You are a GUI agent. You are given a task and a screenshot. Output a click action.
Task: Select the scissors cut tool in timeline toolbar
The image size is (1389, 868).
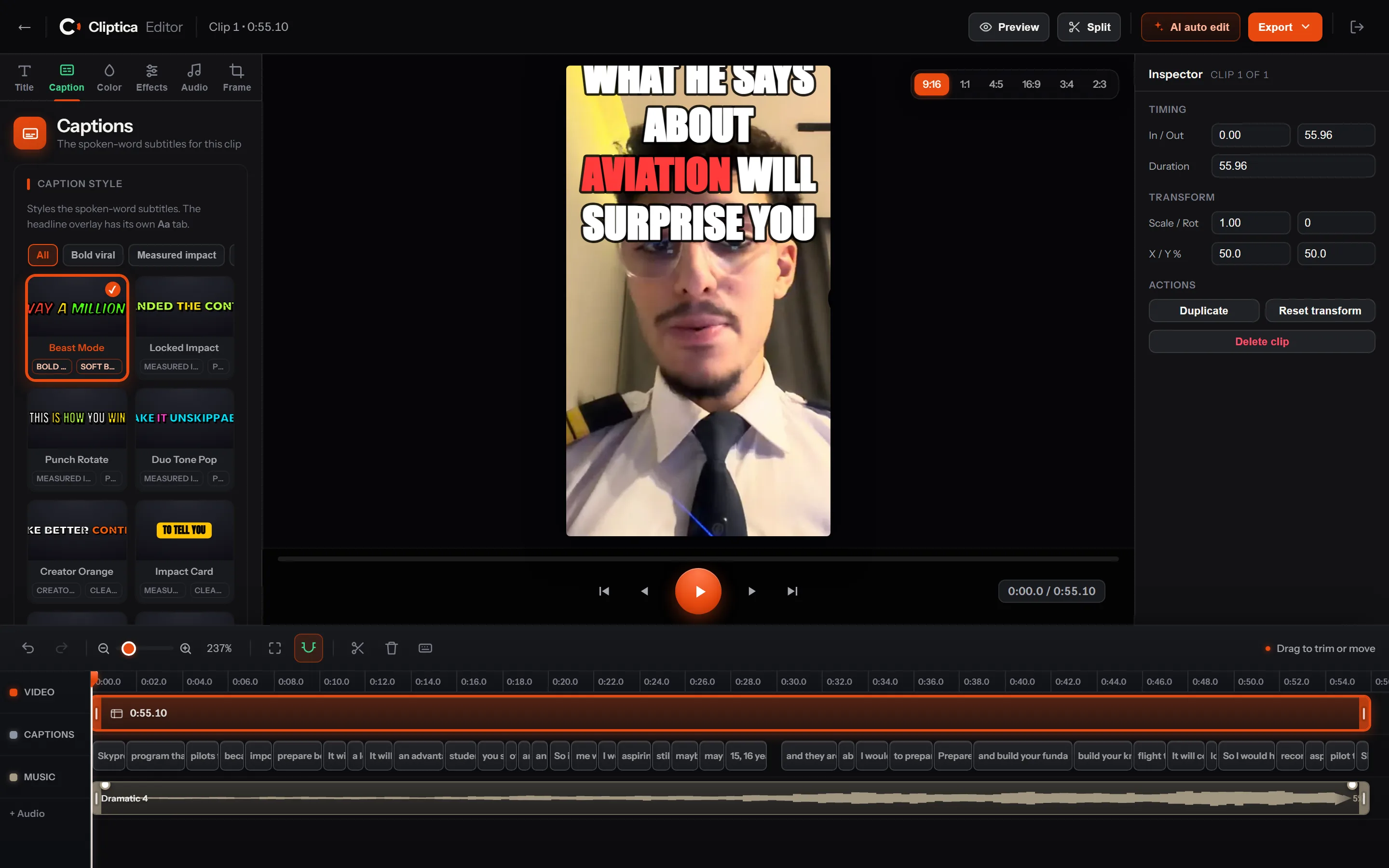pos(357,648)
